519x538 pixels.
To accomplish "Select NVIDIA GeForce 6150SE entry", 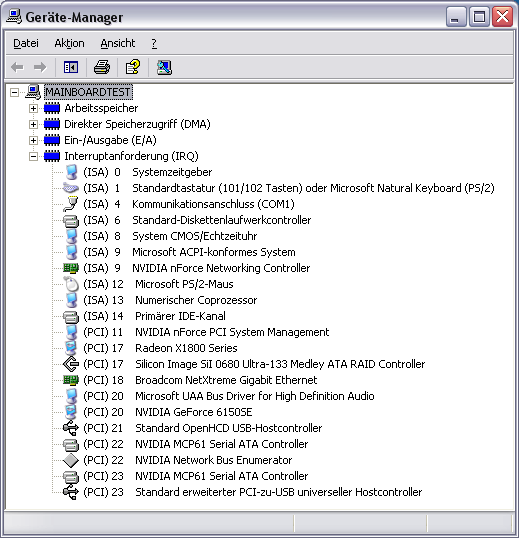I will coord(194,412).
